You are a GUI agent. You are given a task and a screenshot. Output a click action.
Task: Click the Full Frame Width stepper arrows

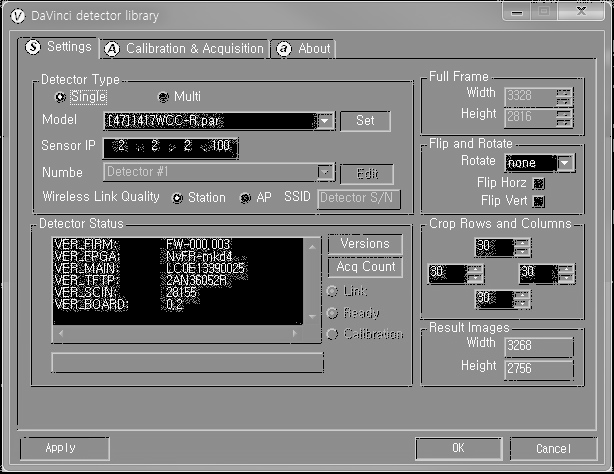(x=564, y=97)
